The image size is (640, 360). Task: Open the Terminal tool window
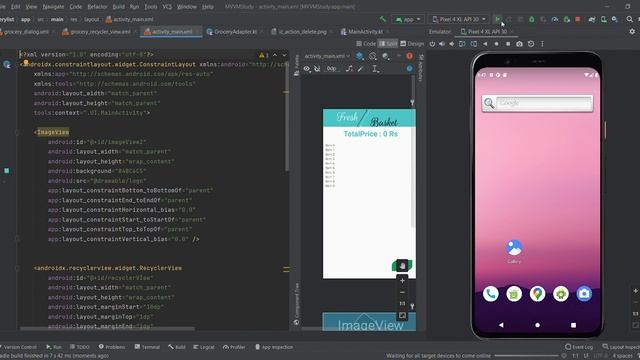coord(147,347)
